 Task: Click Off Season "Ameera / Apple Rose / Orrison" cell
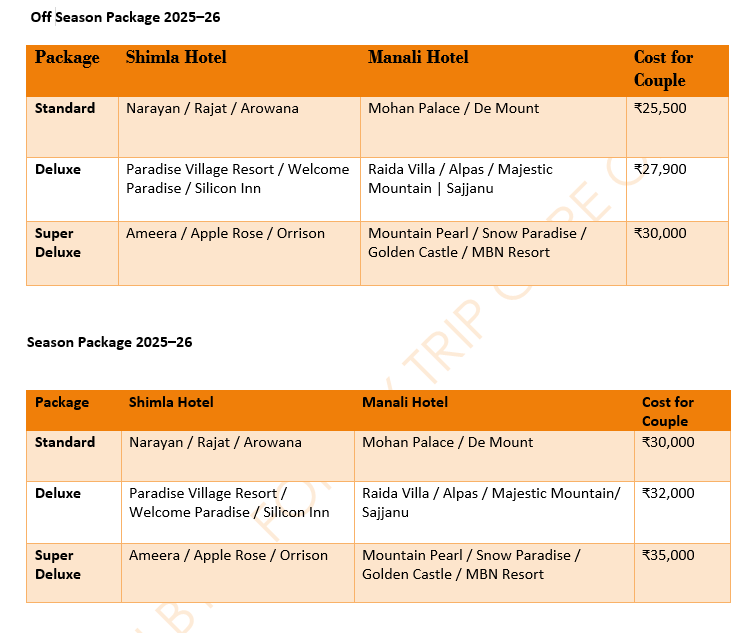tap(225, 233)
